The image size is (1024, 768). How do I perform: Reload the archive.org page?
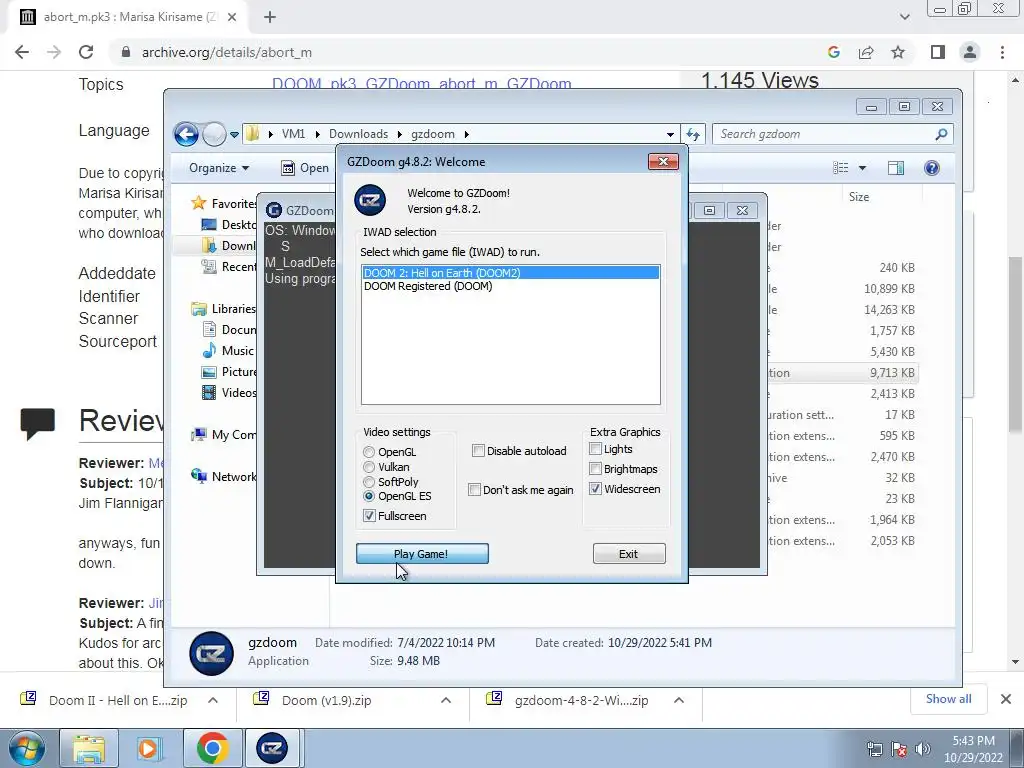coord(86,52)
